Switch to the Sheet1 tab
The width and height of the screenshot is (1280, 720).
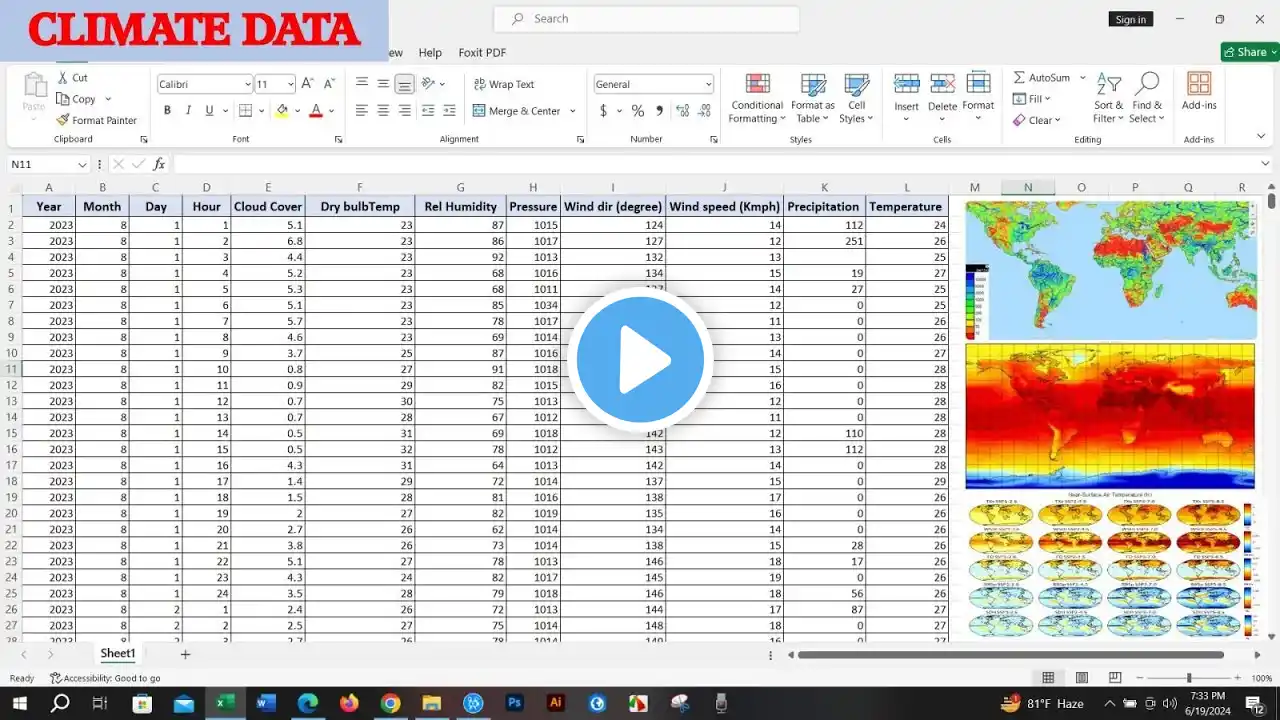tap(117, 653)
